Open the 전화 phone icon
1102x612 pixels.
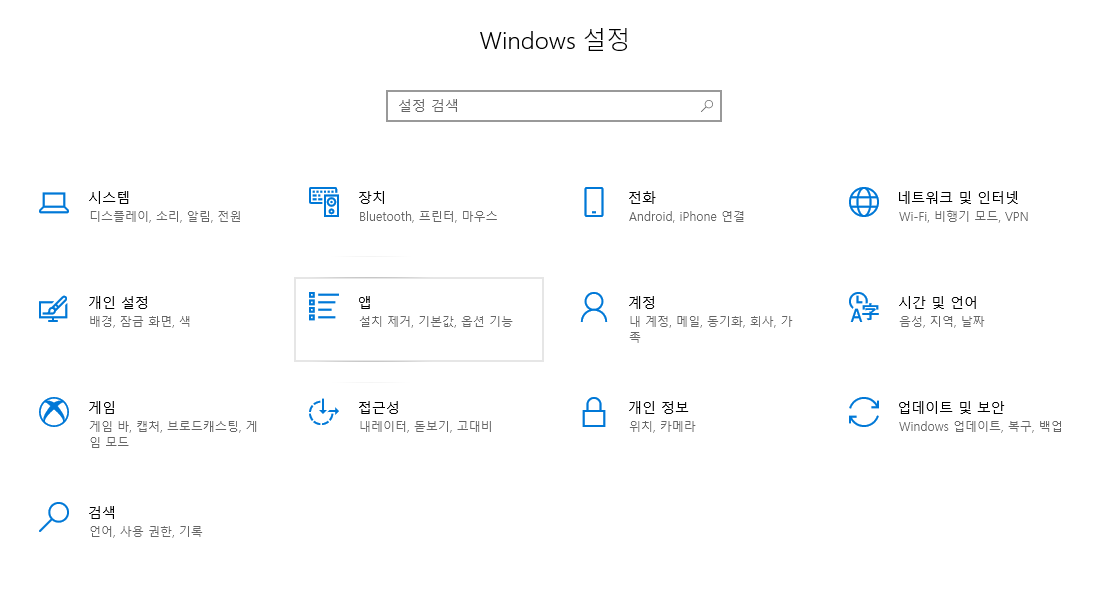(594, 202)
